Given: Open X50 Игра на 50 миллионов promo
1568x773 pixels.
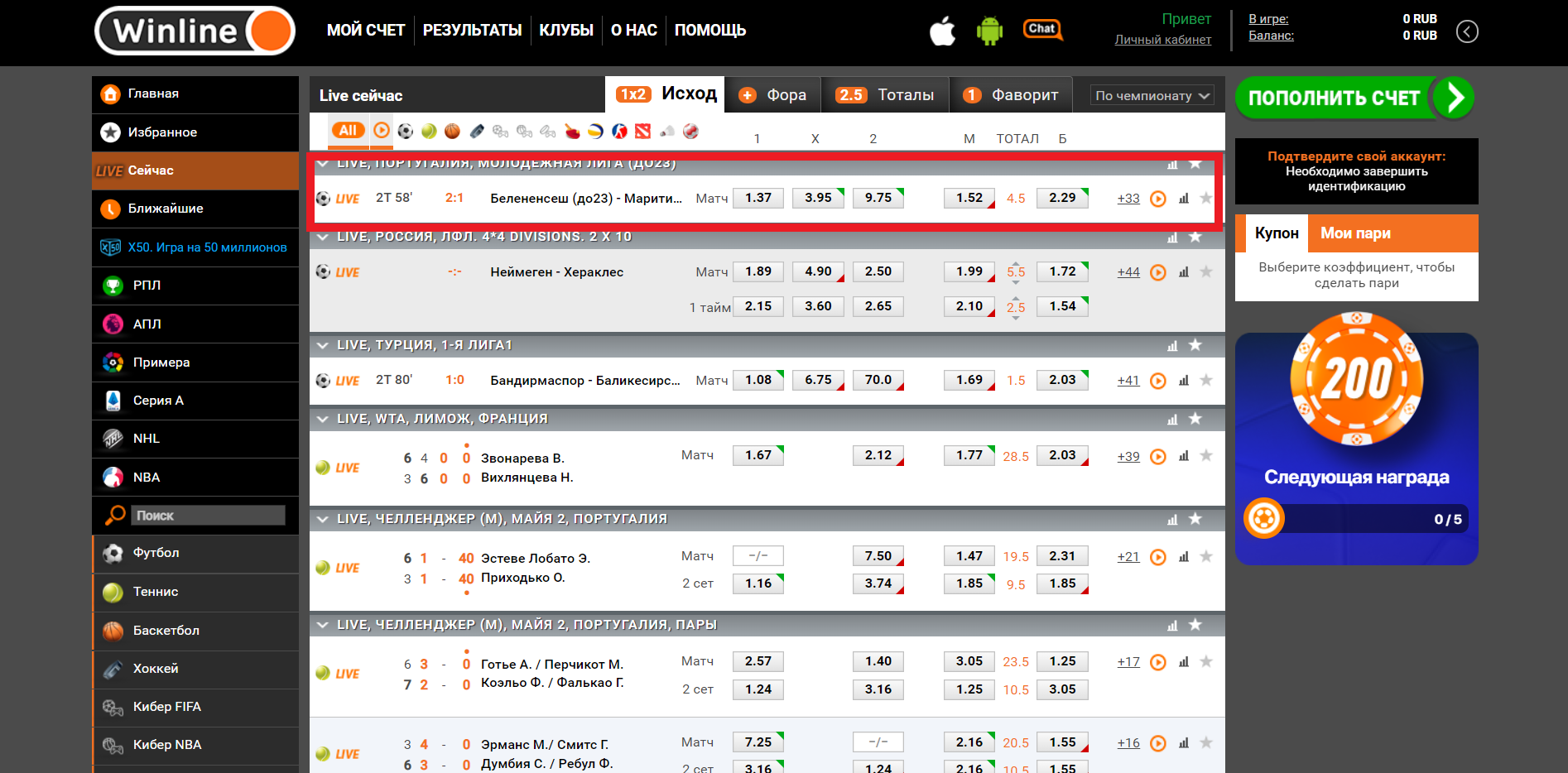Looking at the screenshot, I should click(x=195, y=247).
